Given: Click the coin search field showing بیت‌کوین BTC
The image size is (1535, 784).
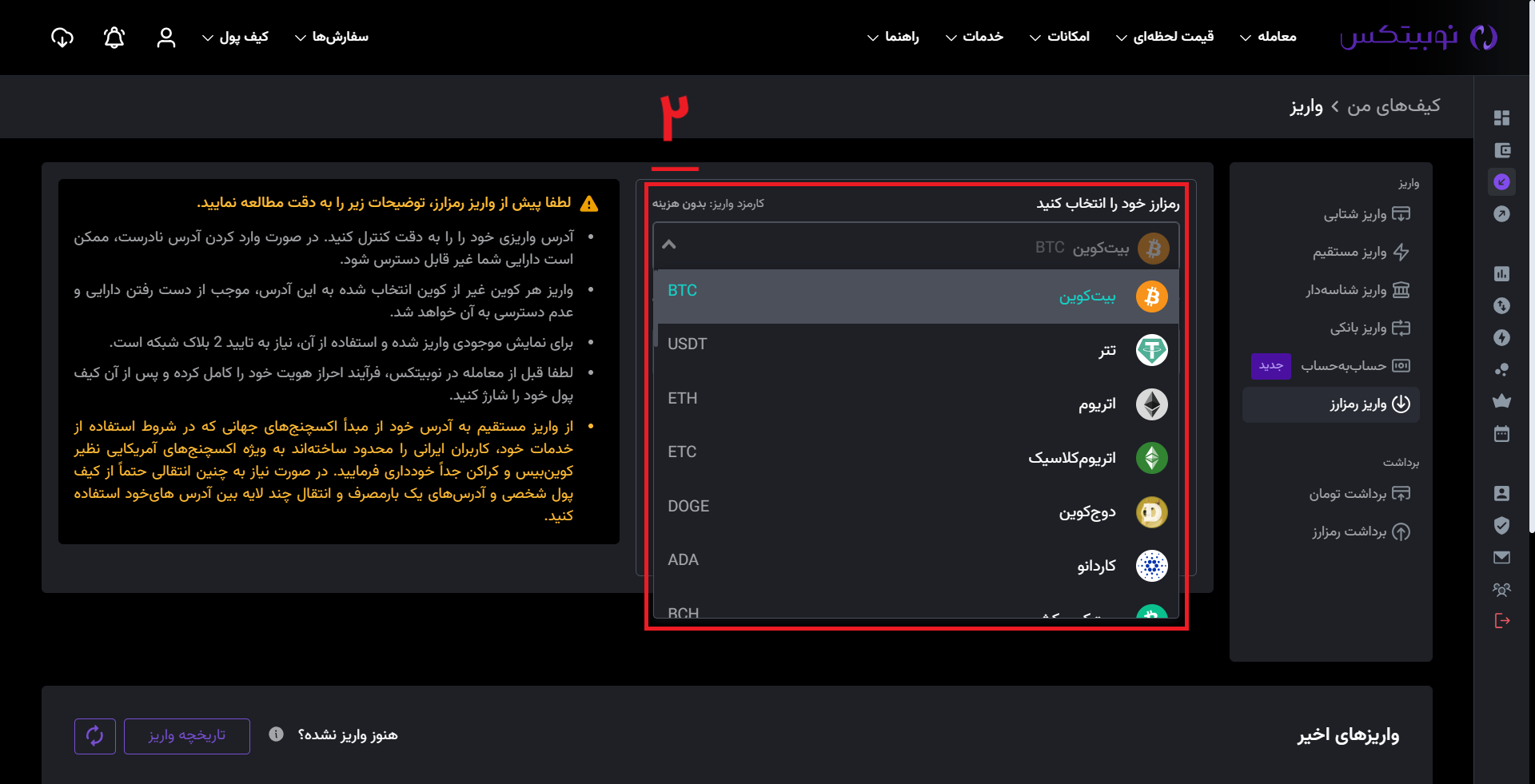Looking at the screenshot, I should (915, 248).
